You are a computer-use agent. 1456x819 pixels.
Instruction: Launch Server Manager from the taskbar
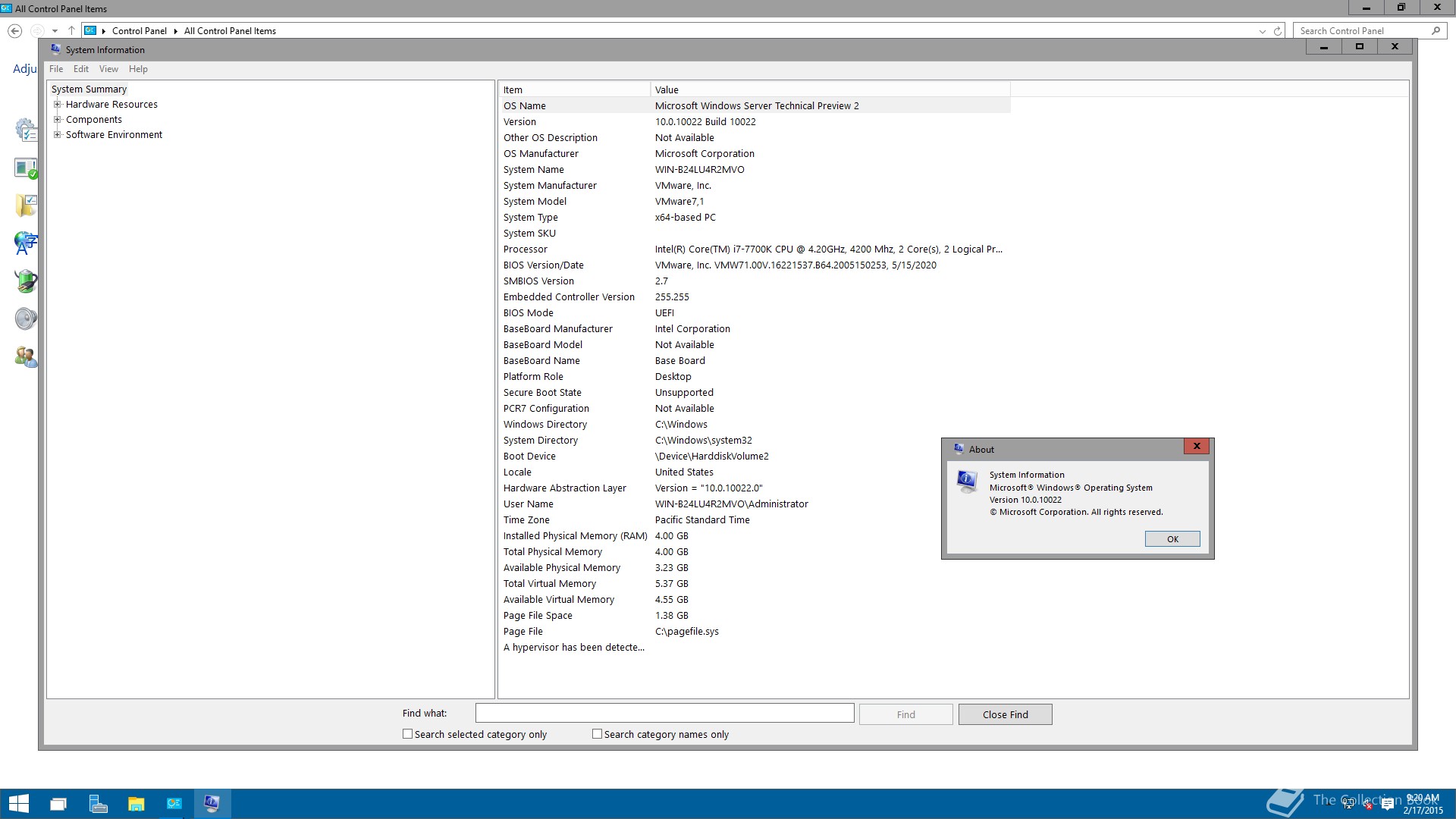98,804
